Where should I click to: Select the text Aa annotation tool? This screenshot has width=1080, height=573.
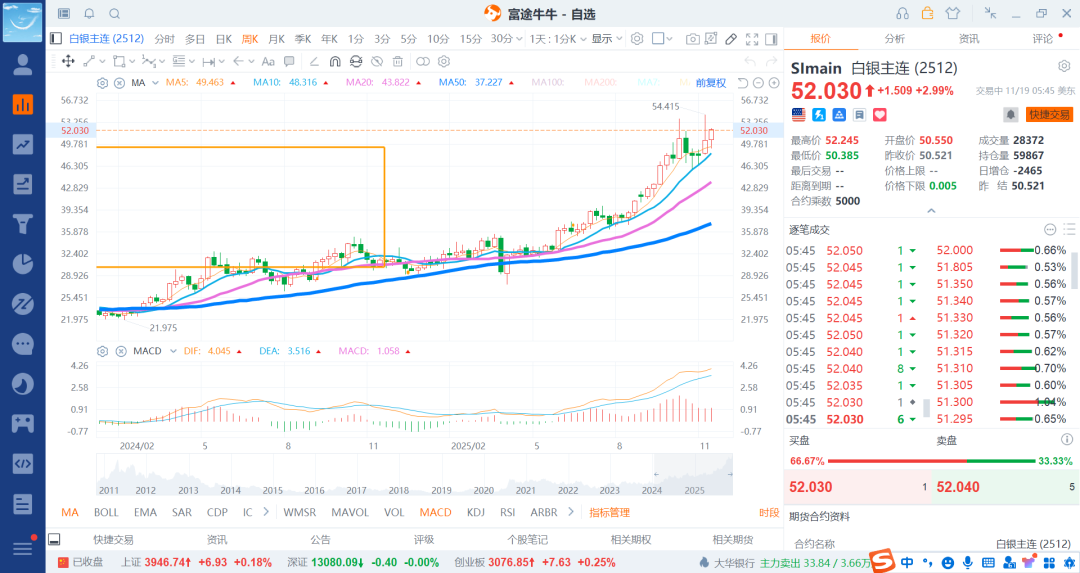pyautogui.click(x=268, y=61)
